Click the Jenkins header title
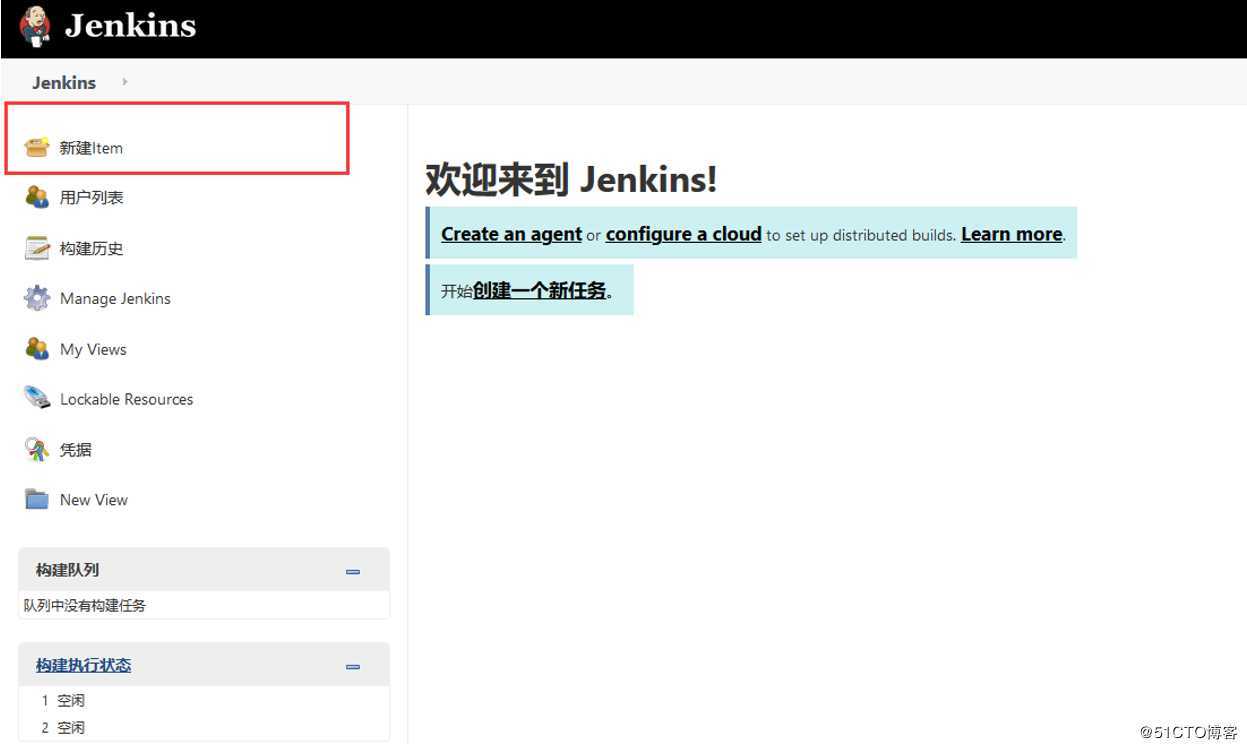Viewport: 1247px width, 749px height. click(130, 26)
